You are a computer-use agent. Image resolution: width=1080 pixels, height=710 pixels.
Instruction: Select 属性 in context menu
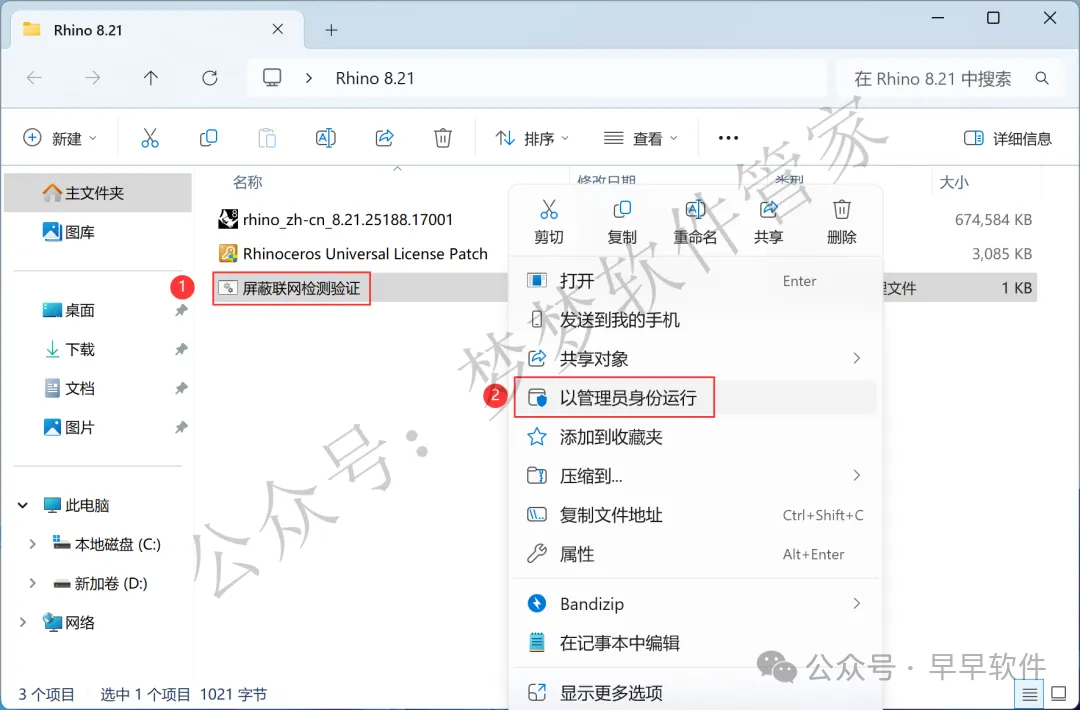click(695, 554)
